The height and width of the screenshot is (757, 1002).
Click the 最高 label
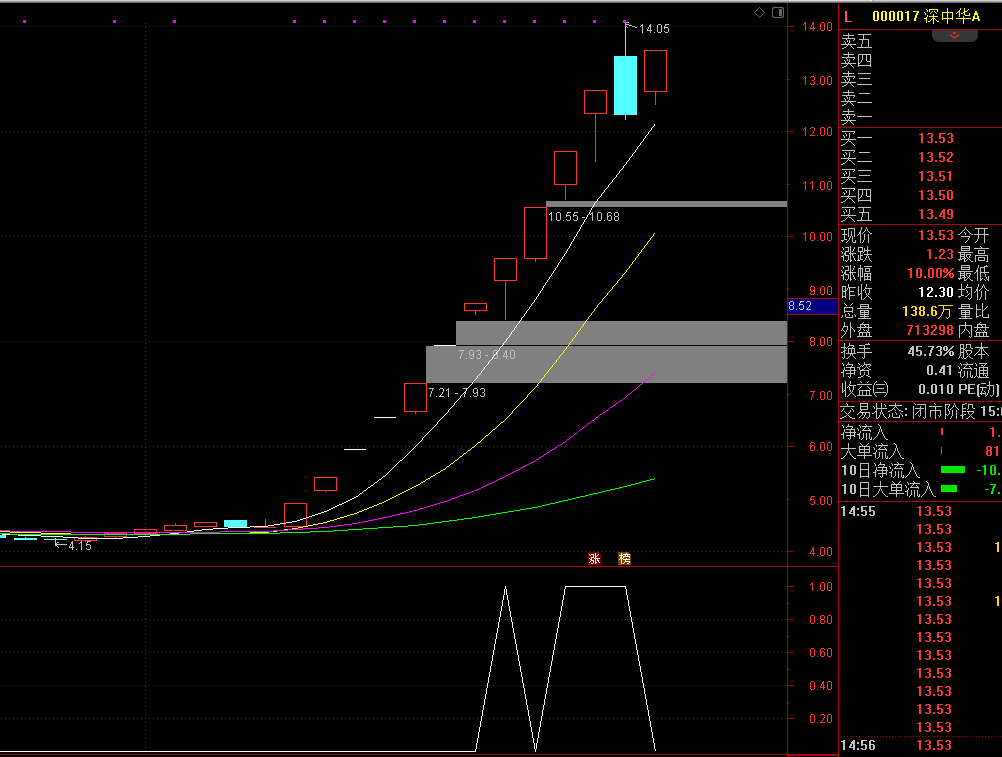pyautogui.click(x=973, y=255)
